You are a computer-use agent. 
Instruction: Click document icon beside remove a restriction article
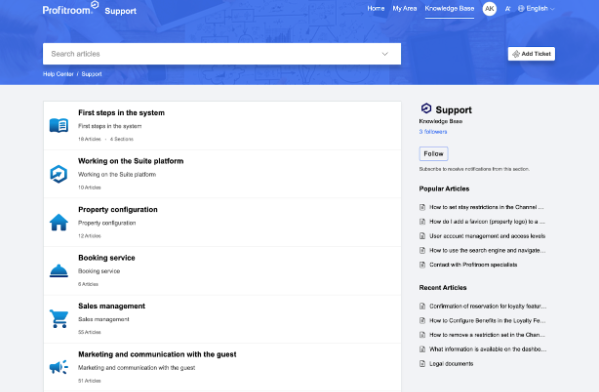(x=422, y=335)
